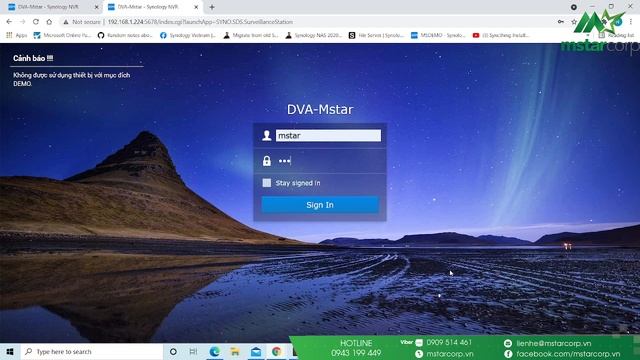Screen dimensions: 640x360
Task: Open the Random notes GitHub bookmark
Action: pyautogui.click(x=125, y=36)
